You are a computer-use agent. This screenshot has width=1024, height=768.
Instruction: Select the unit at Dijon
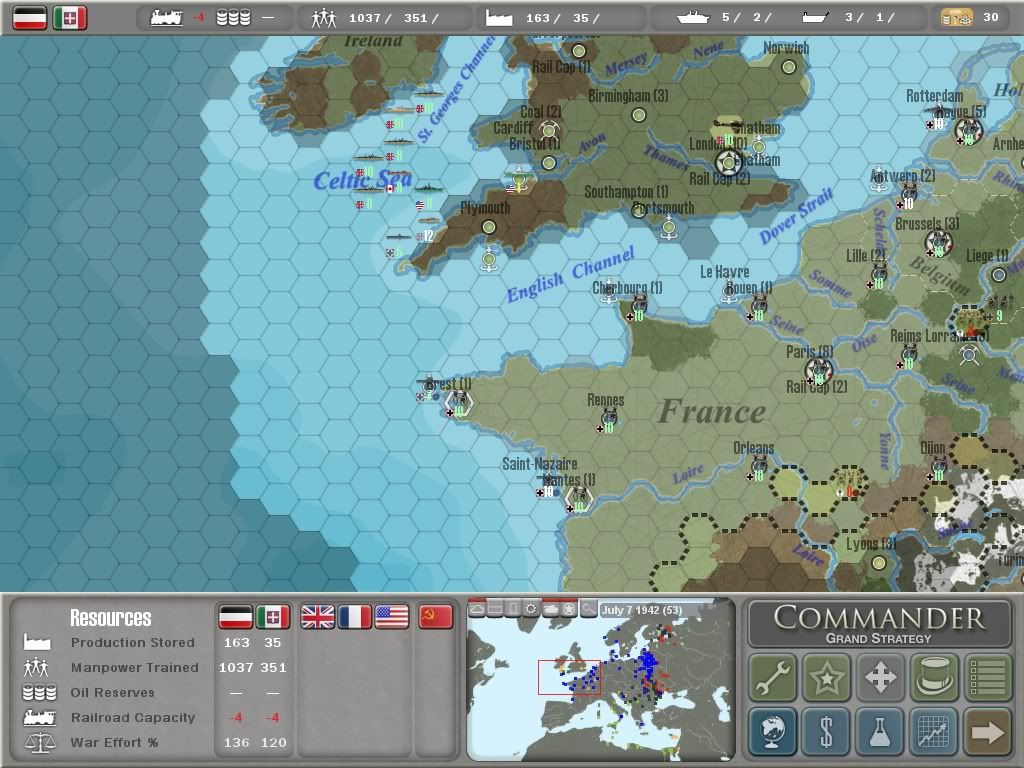point(938,466)
